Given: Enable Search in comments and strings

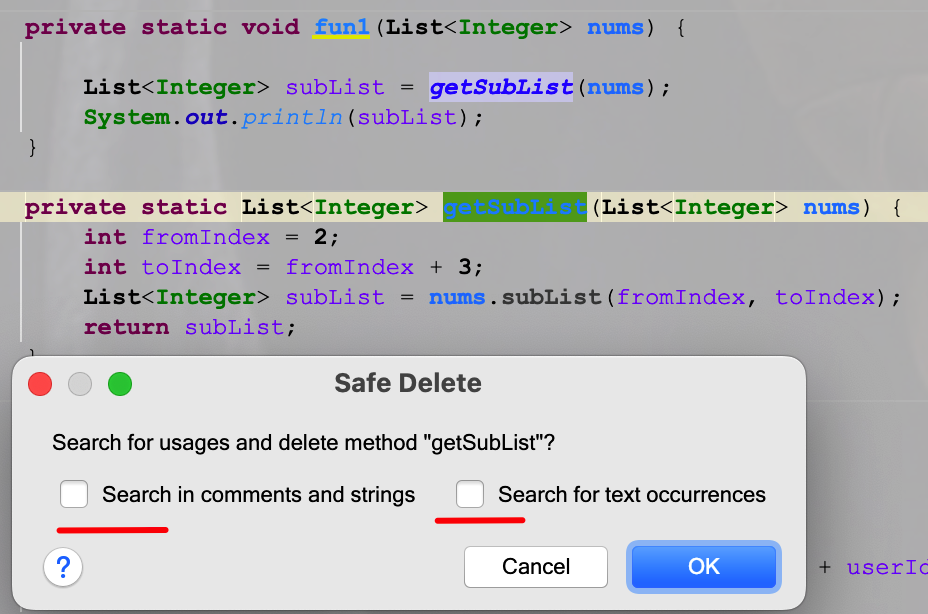Looking at the screenshot, I should pyautogui.click(x=74, y=494).
